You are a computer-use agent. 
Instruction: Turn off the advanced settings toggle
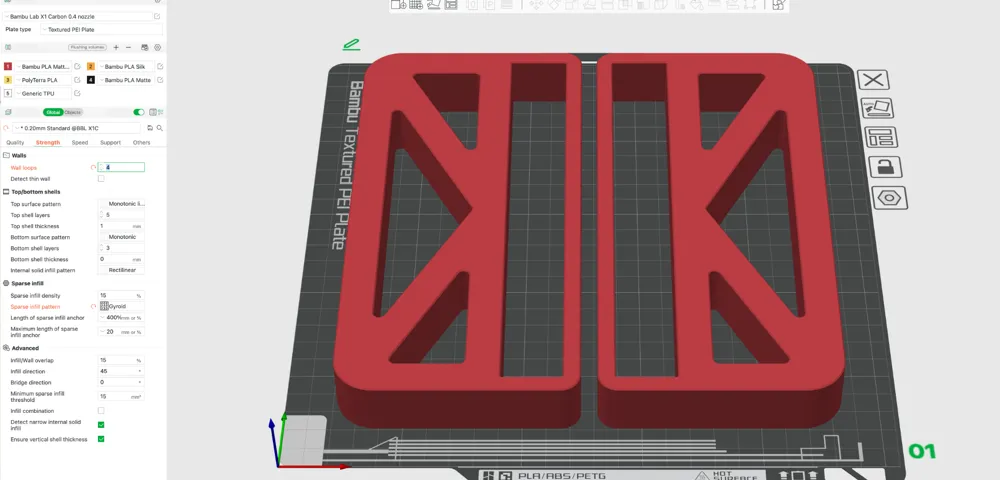tap(138, 112)
